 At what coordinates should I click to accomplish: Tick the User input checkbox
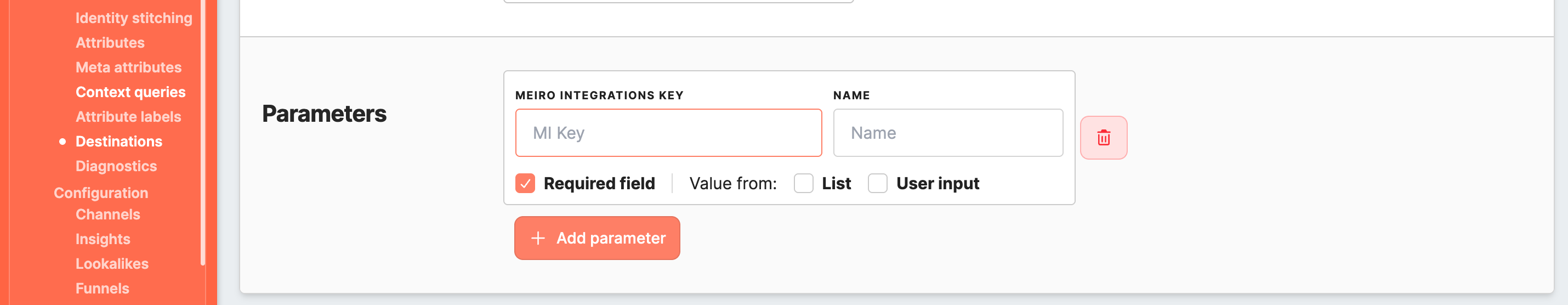(877, 183)
